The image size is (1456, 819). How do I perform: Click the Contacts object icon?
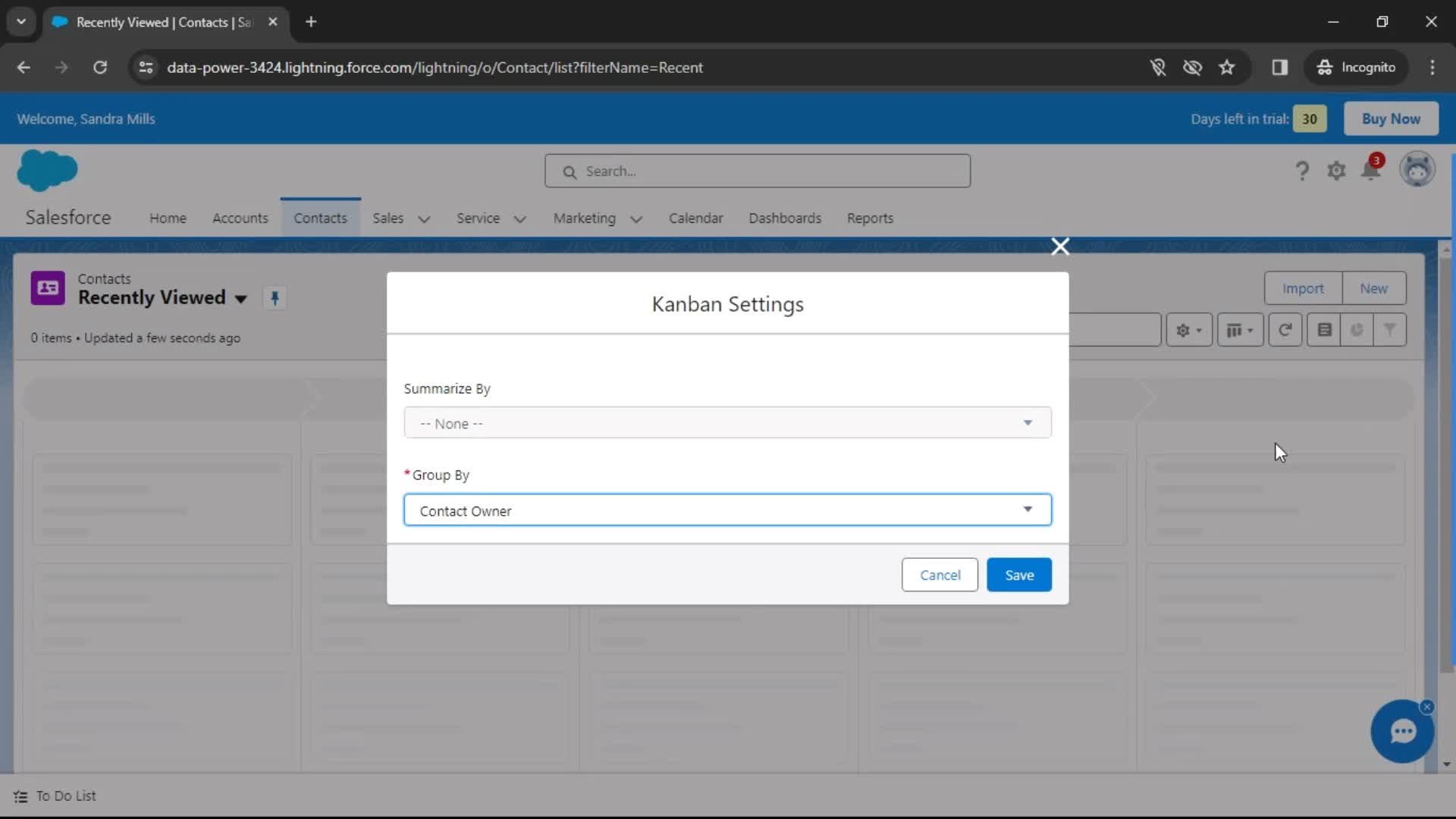(48, 288)
